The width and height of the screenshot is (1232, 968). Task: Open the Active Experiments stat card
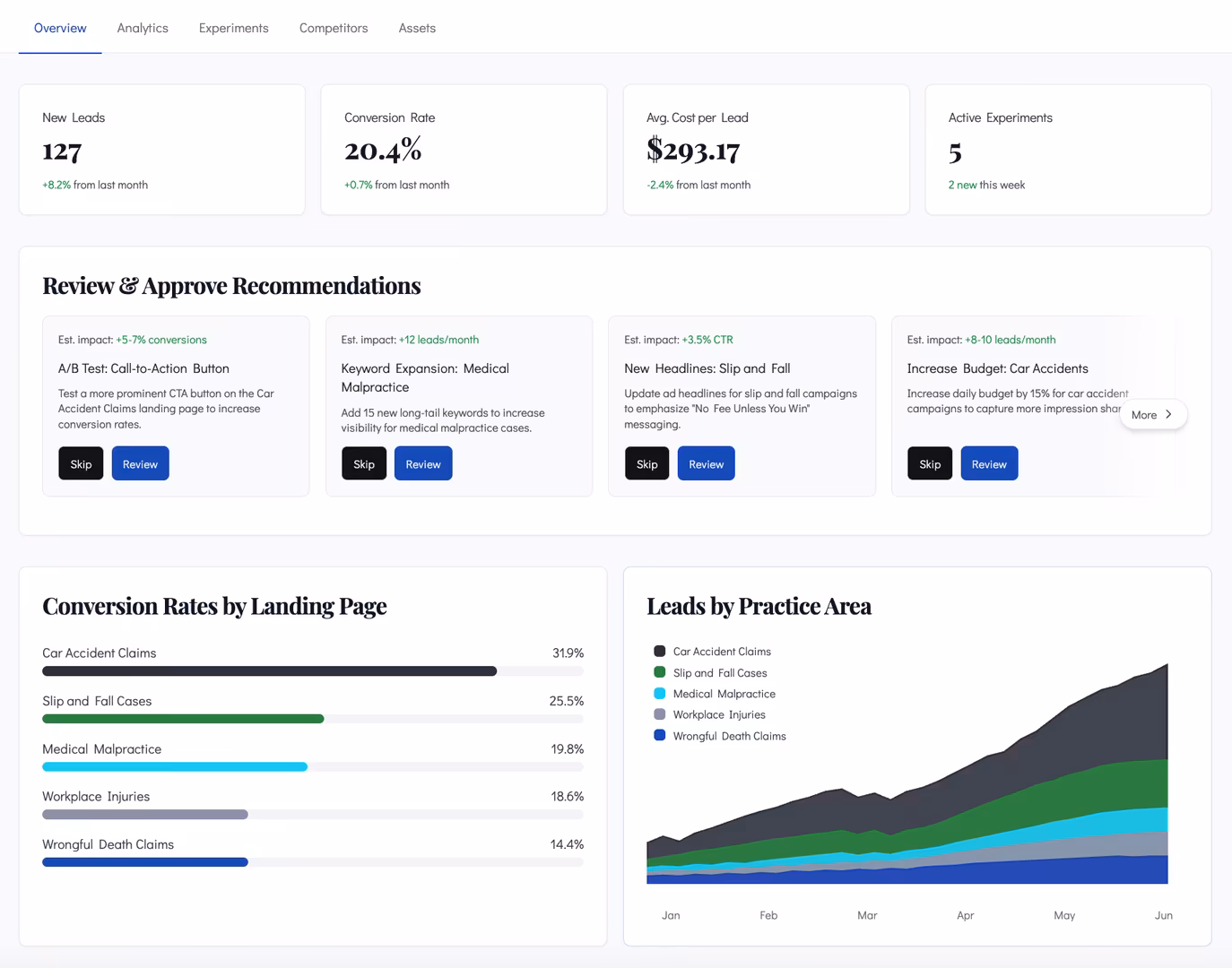[1068, 150]
